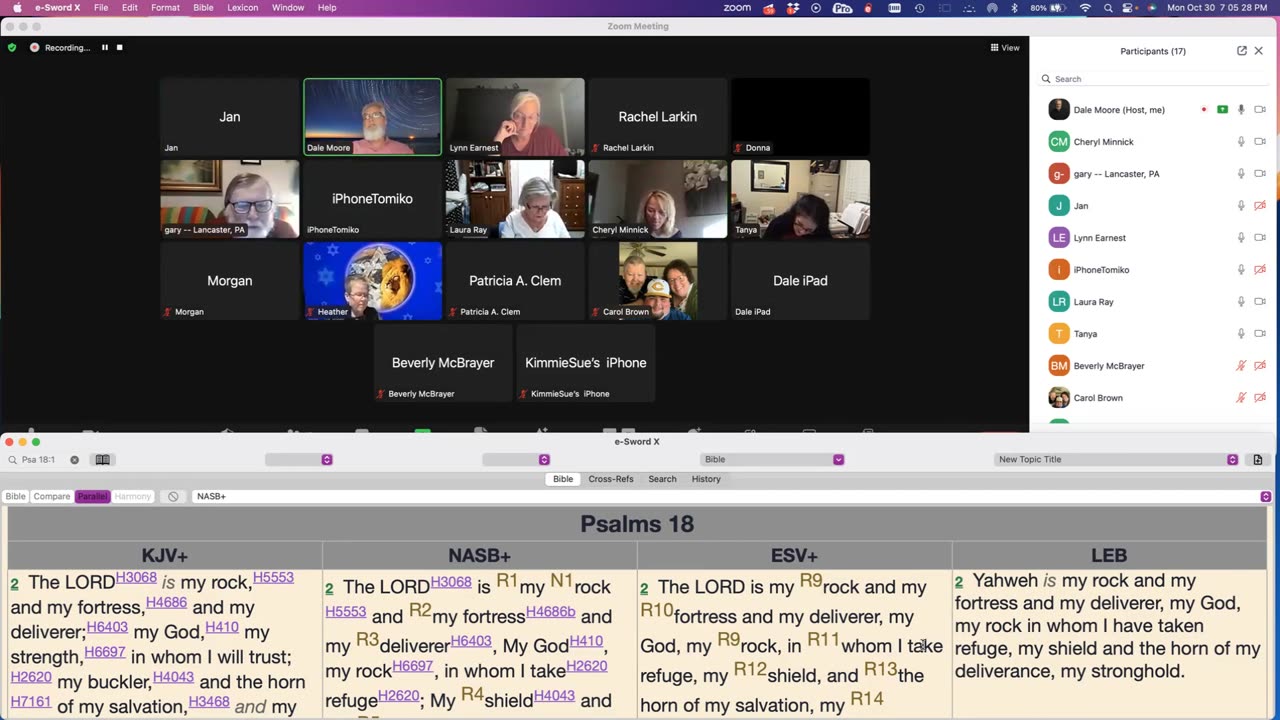Click Lynn Earnest's microphone icon
Viewport: 1280px width, 720px height.
pos(1241,238)
